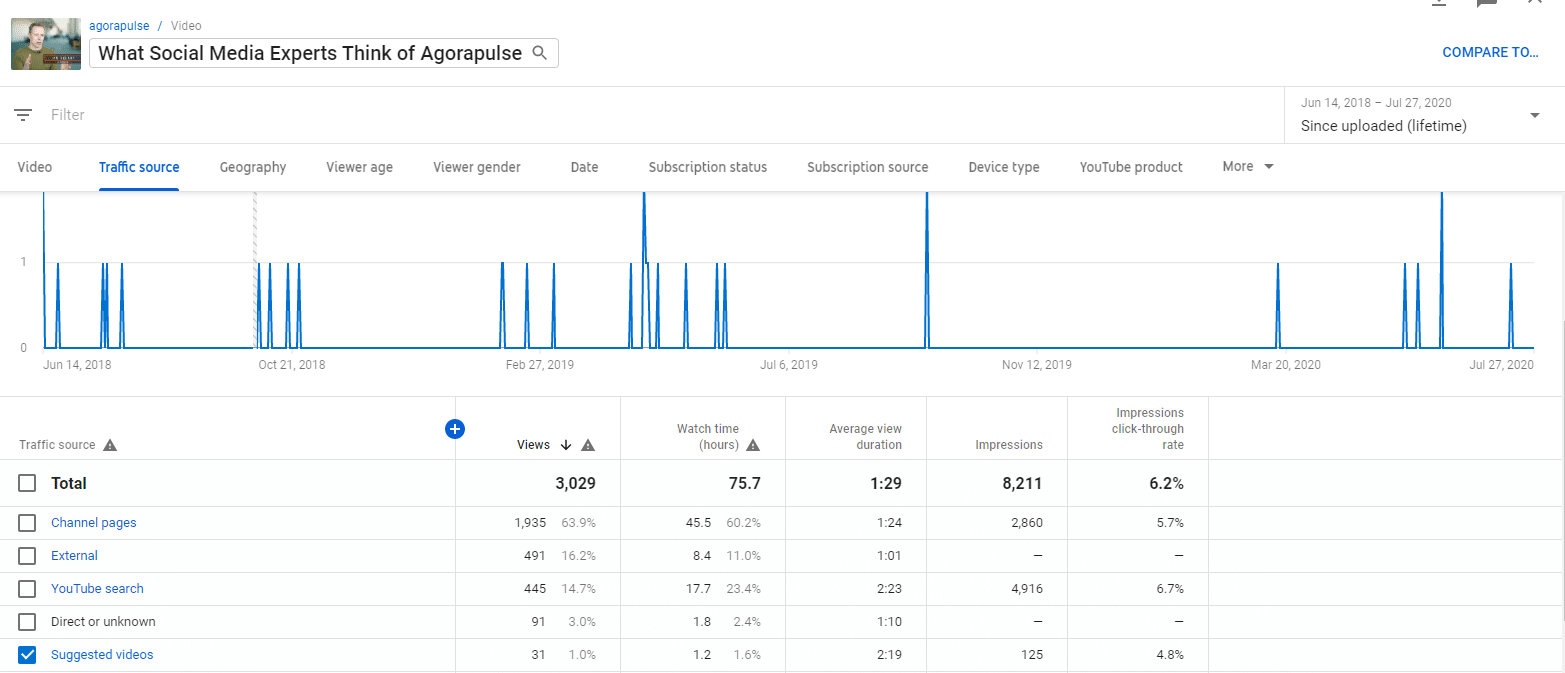Image resolution: width=1565 pixels, height=673 pixels.
Task: Click the COMPARE TO... button
Action: (1490, 53)
